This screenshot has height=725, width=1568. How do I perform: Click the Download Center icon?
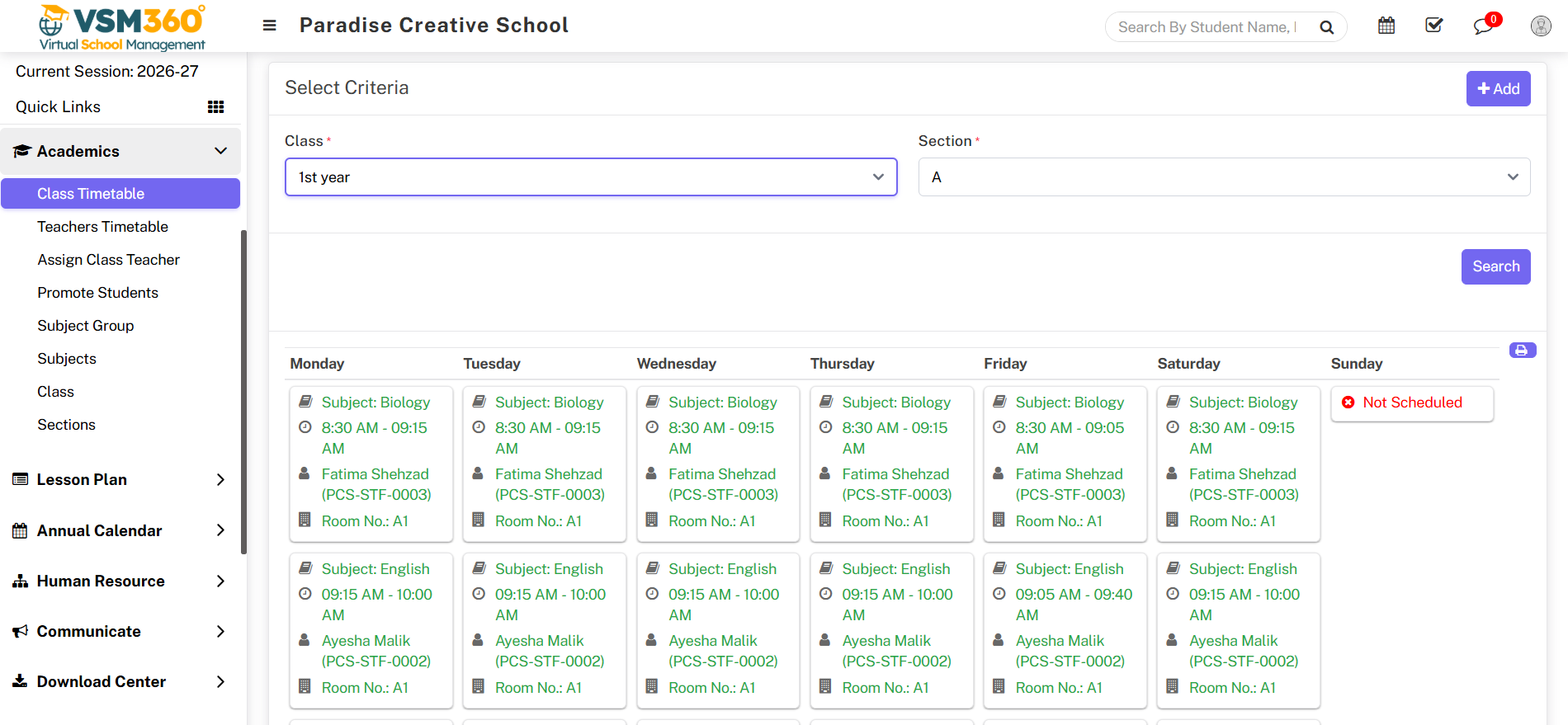tap(21, 681)
